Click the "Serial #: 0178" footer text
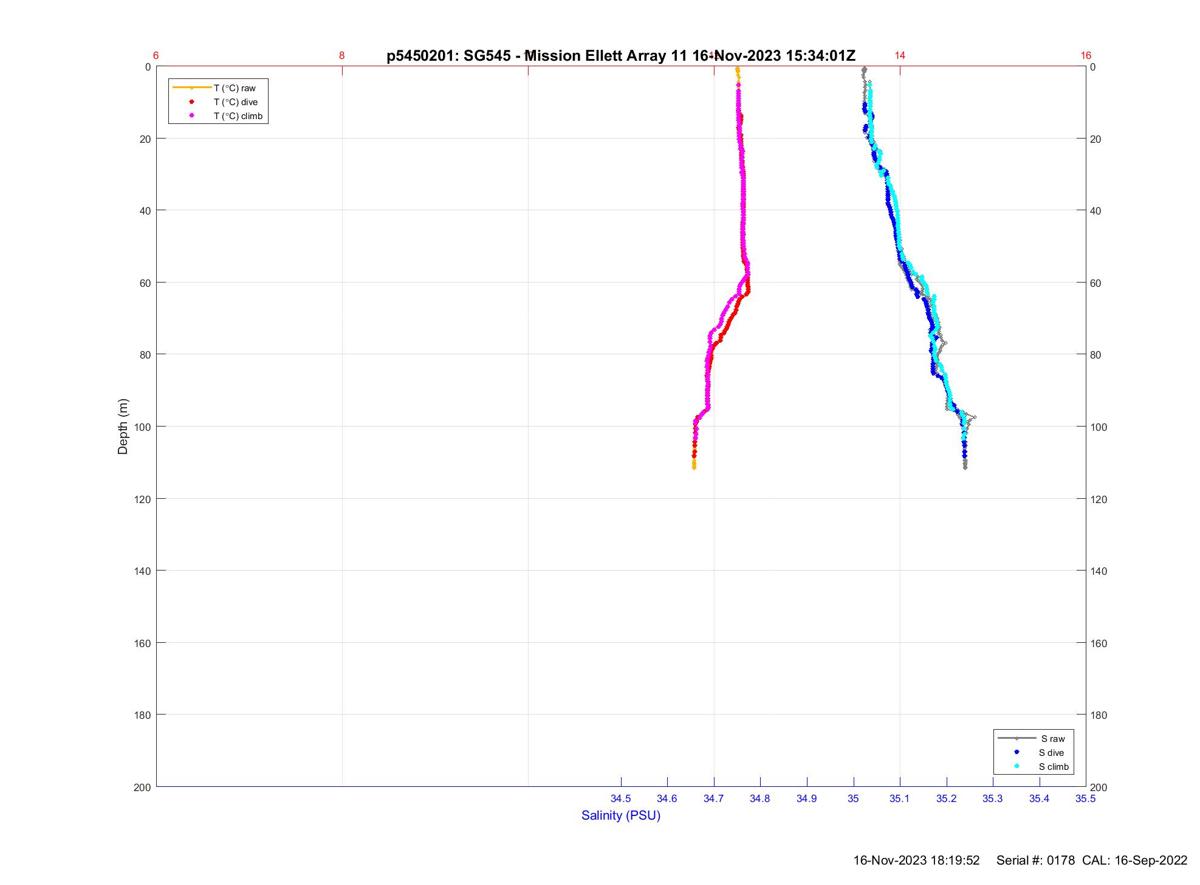Viewport: 1200px width, 885px height. [1036, 861]
